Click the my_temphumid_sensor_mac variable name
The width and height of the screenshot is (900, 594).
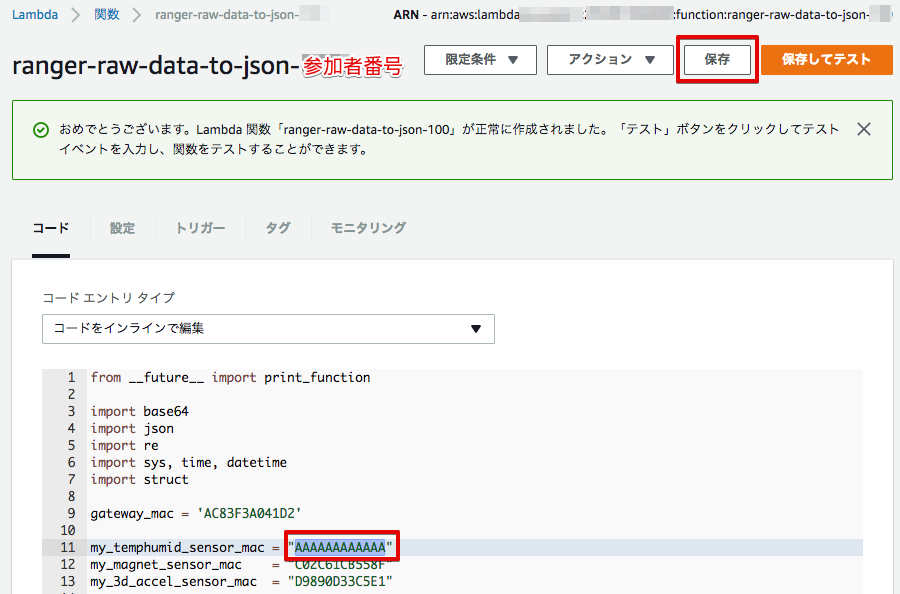(x=177, y=548)
